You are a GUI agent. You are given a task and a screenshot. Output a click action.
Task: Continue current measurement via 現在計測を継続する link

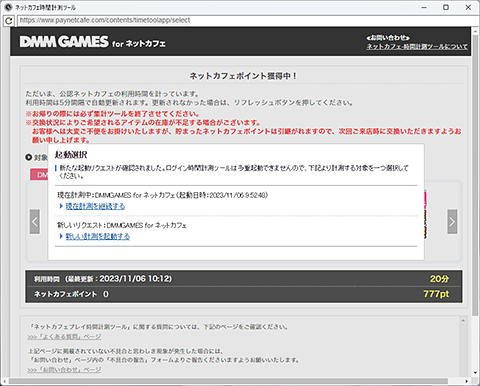coord(95,206)
